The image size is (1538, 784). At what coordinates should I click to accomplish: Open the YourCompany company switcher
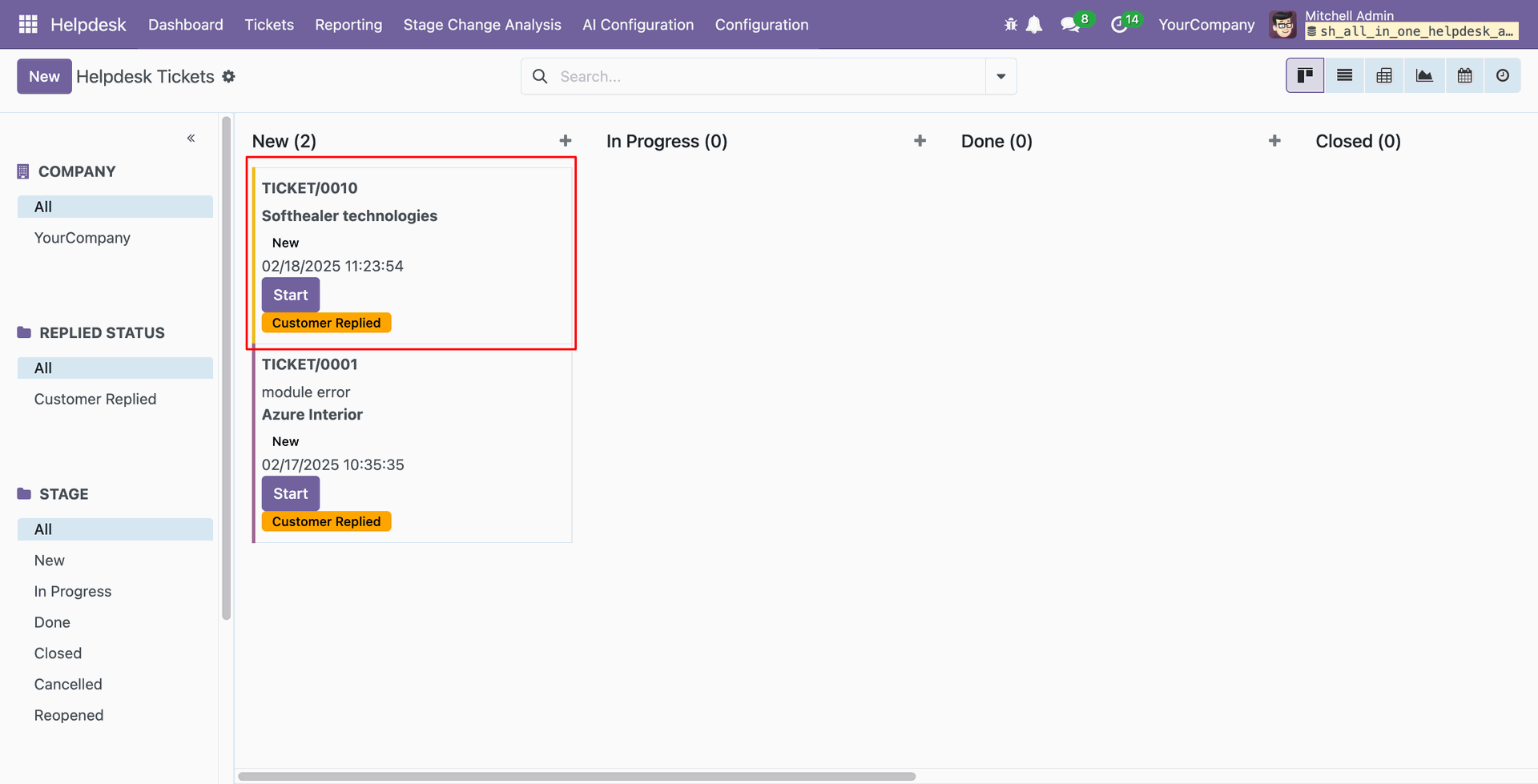coord(1206,25)
